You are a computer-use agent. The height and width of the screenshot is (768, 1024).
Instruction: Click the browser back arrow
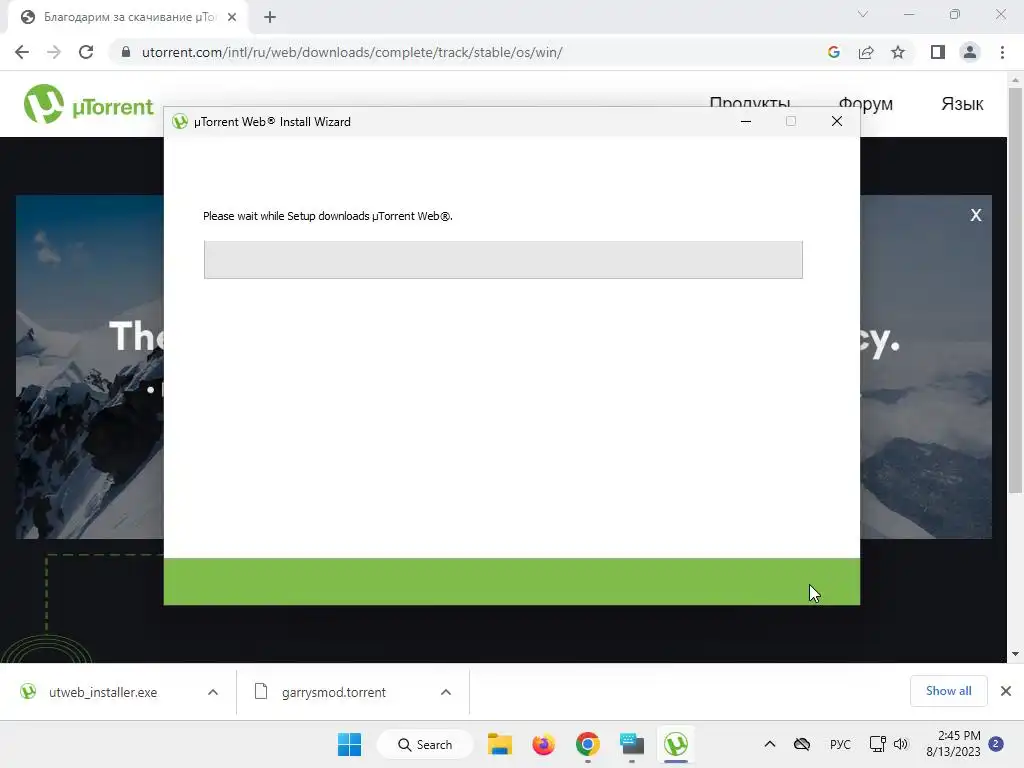click(22, 52)
